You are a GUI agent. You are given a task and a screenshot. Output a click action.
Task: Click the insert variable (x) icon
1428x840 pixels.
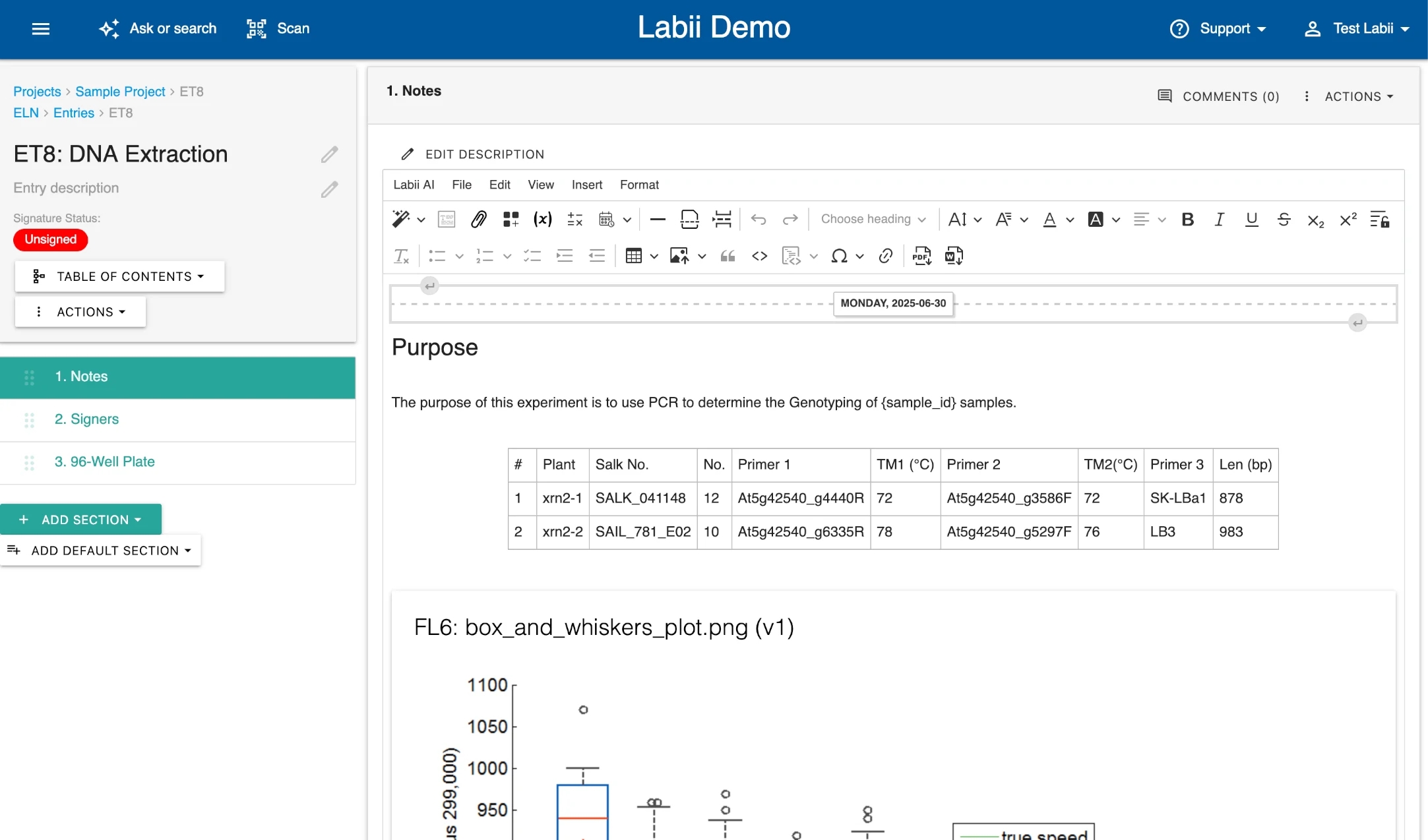coord(542,220)
